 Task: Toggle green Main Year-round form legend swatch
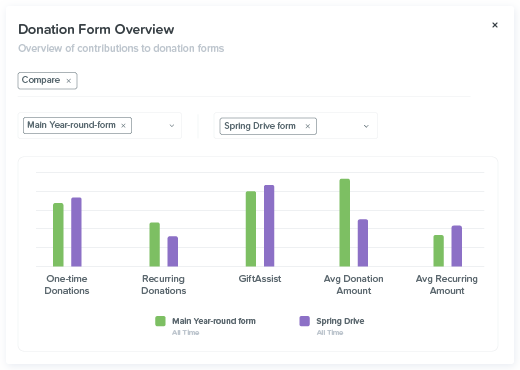pos(160,321)
